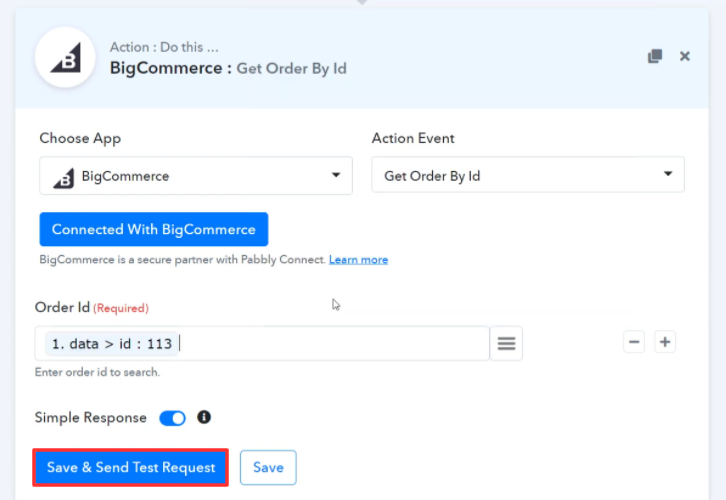This screenshot has height=500, width=726.
Task: Click the Simple Response info icon
Action: [204, 417]
